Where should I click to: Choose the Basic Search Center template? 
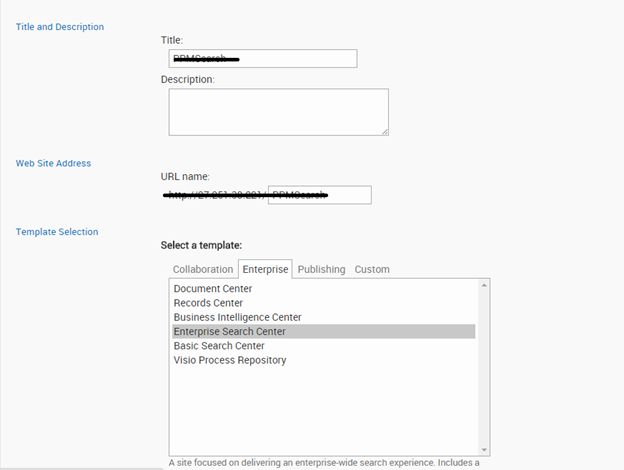219,346
